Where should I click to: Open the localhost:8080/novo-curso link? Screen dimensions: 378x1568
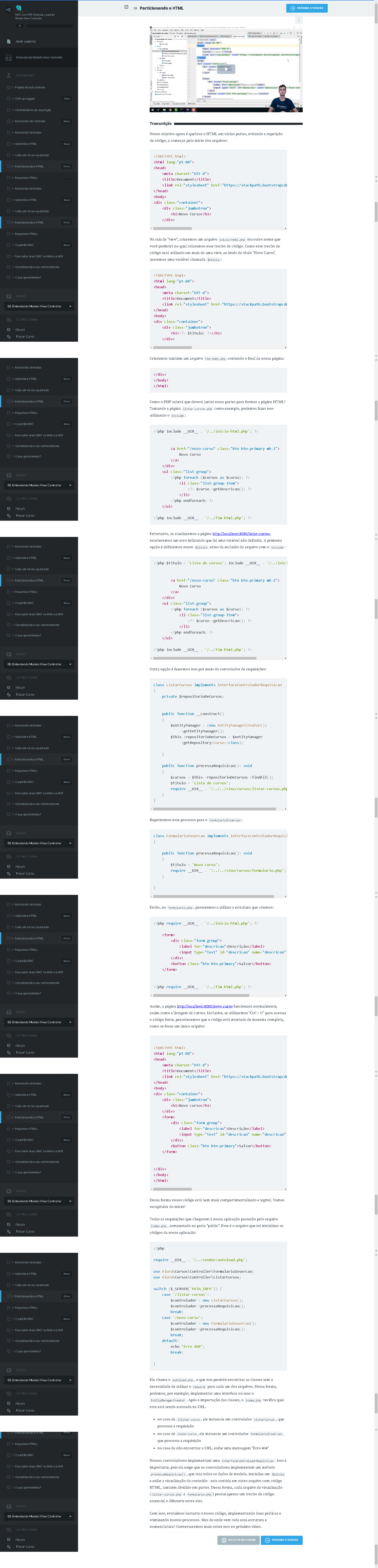(x=205, y=1006)
